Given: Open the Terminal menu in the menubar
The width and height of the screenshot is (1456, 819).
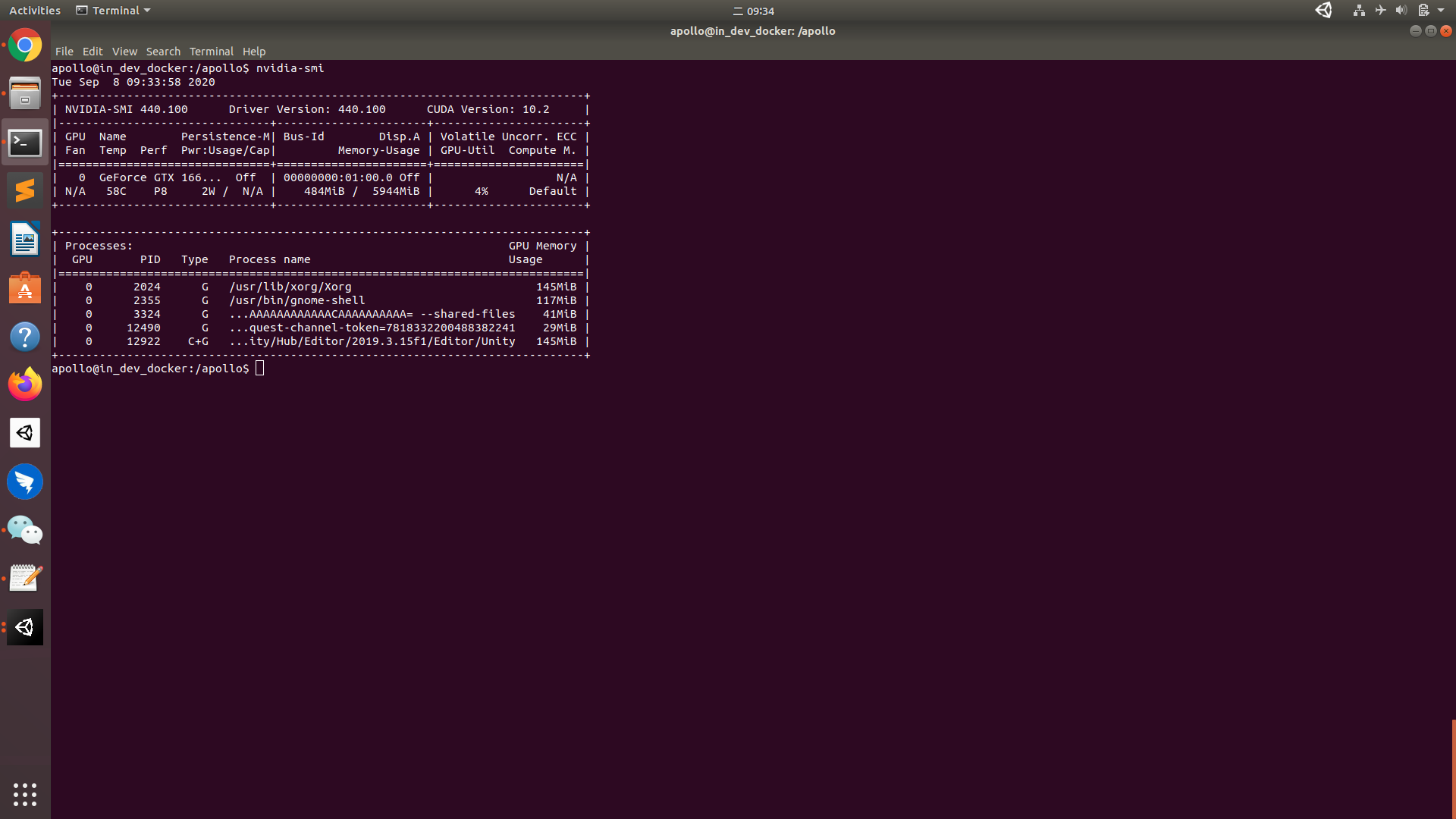Looking at the screenshot, I should pos(211,52).
